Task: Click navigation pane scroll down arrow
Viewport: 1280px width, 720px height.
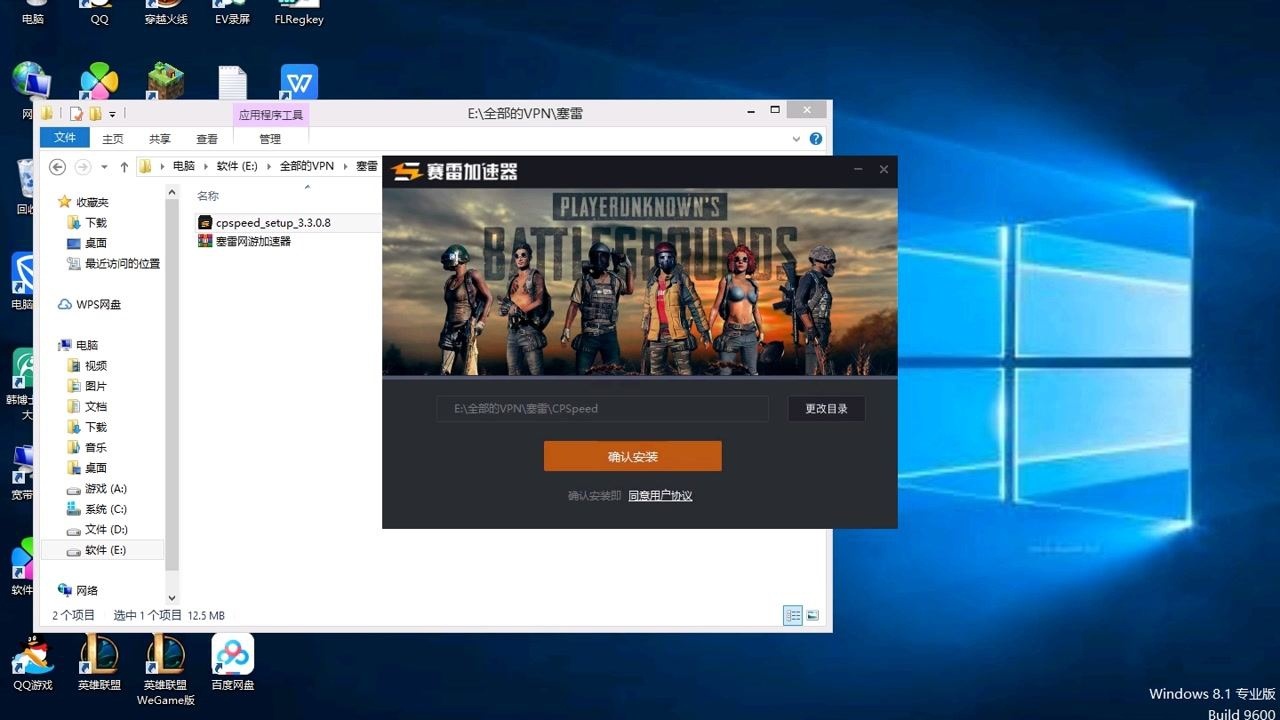Action: [172, 598]
